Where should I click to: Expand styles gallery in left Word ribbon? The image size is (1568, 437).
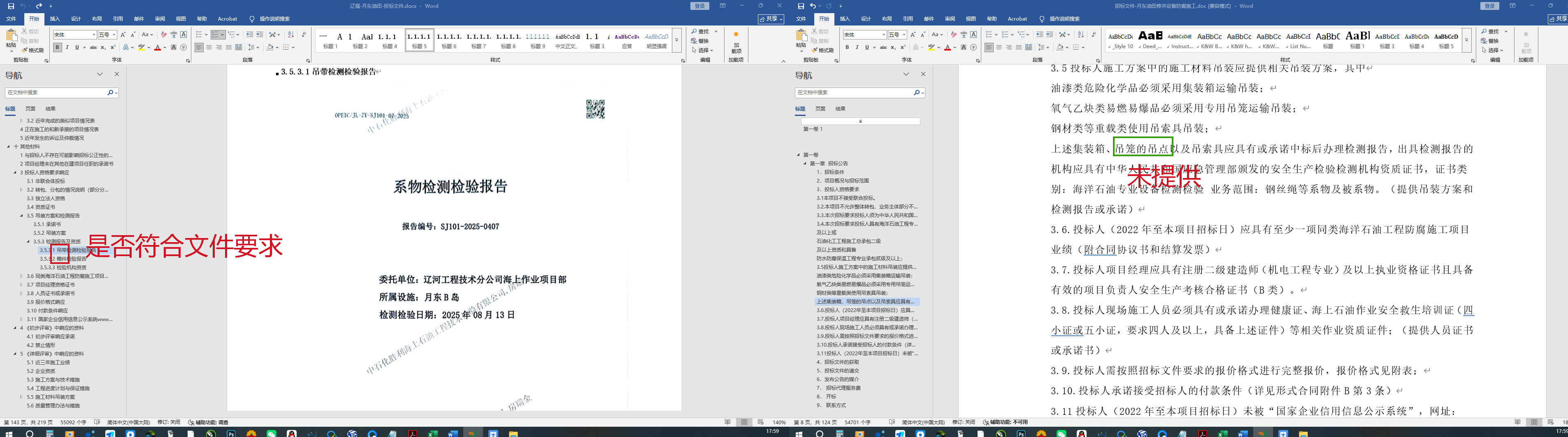pyautogui.click(x=676, y=40)
